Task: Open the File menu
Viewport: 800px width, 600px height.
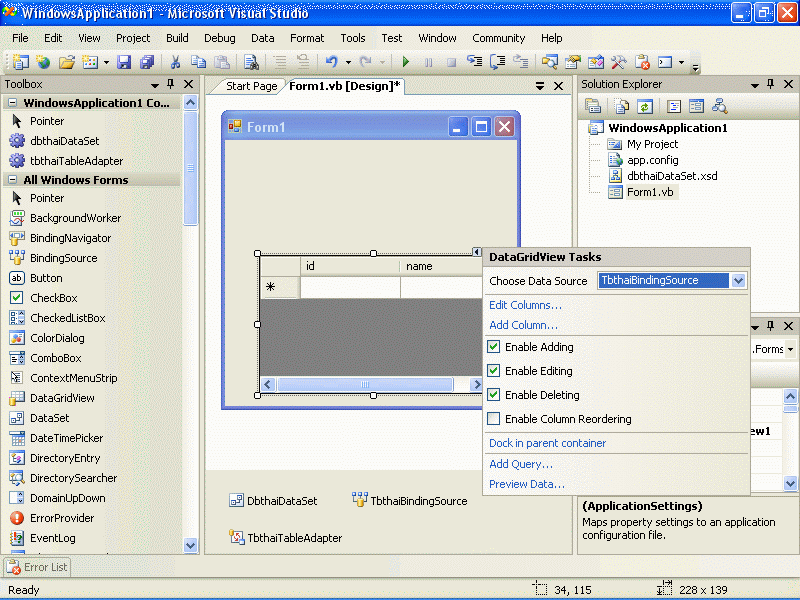Action: 20,38
